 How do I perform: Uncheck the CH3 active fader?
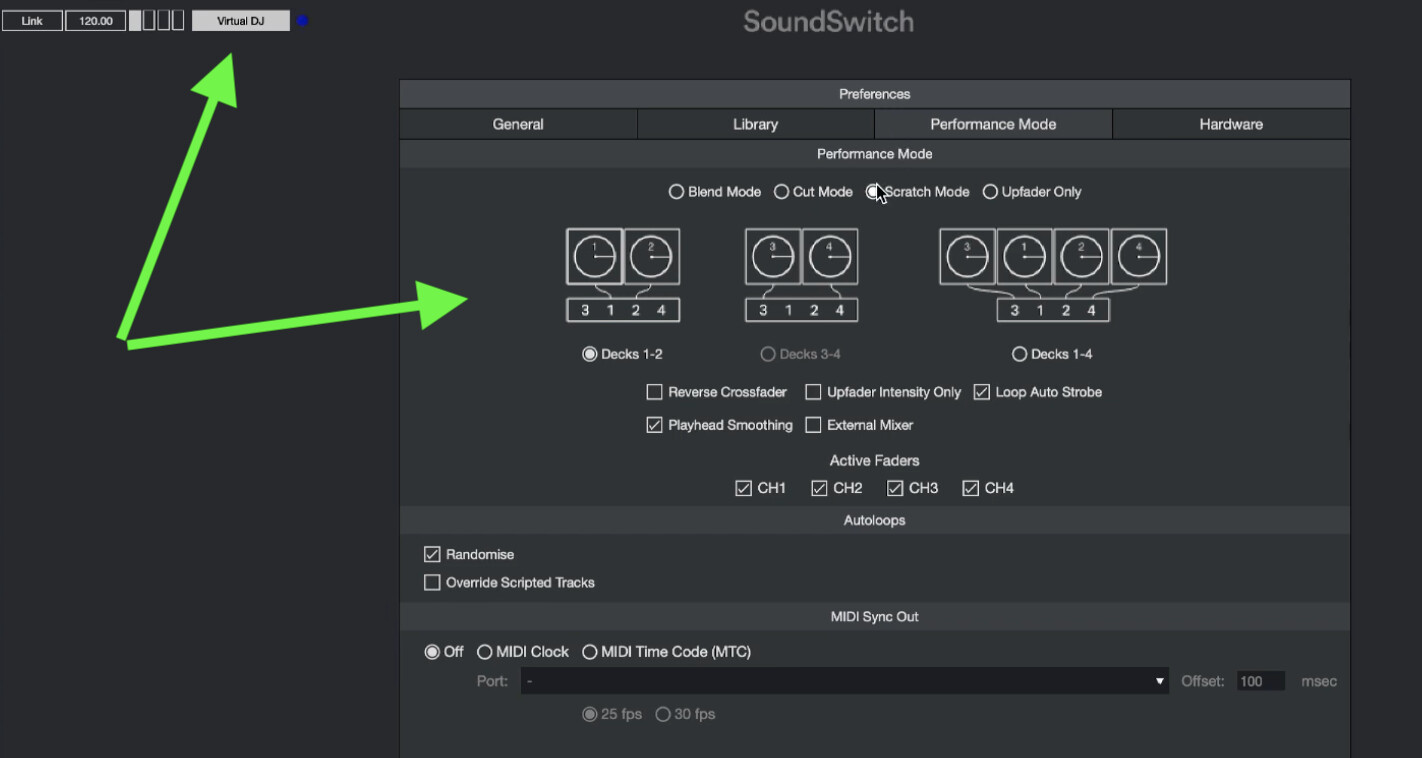tap(895, 488)
